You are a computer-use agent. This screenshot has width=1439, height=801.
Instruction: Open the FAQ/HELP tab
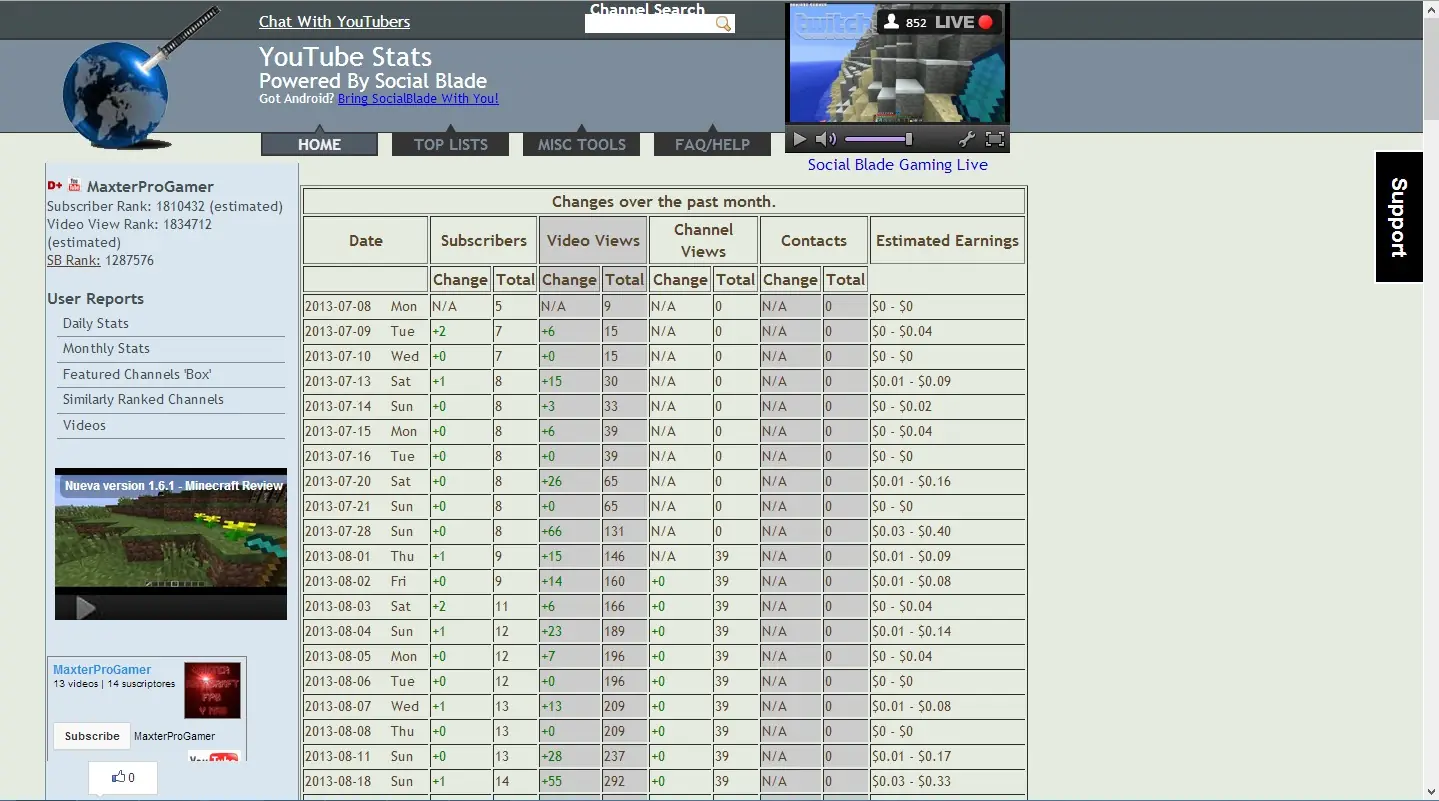click(712, 144)
